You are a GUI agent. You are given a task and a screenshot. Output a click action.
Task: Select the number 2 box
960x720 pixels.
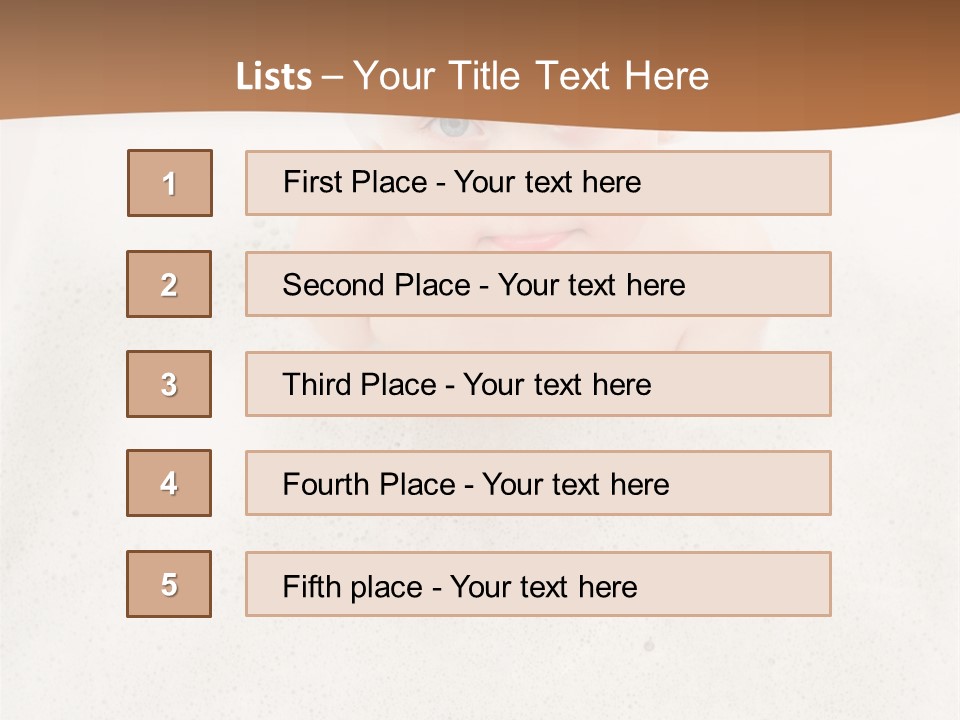point(169,284)
